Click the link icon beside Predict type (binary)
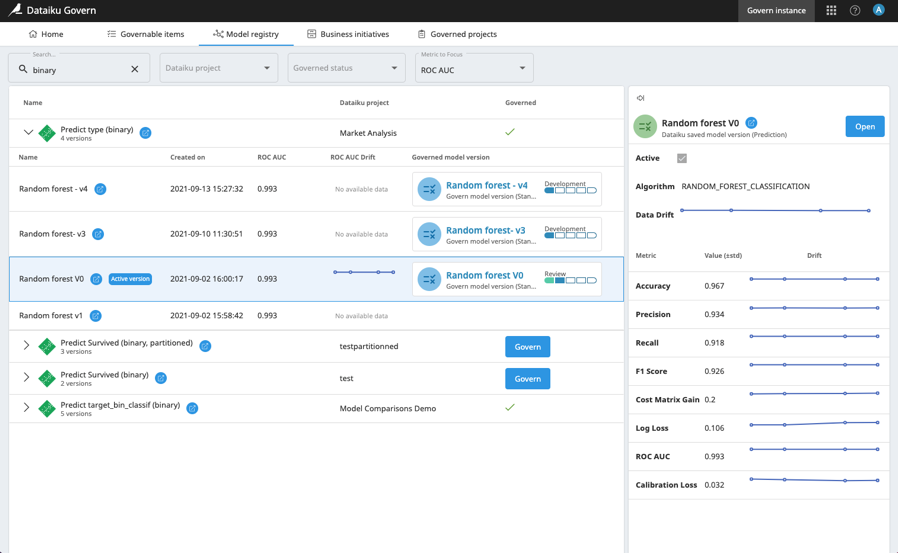This screenshot has width=898, height=553. [x=146, y=133]
